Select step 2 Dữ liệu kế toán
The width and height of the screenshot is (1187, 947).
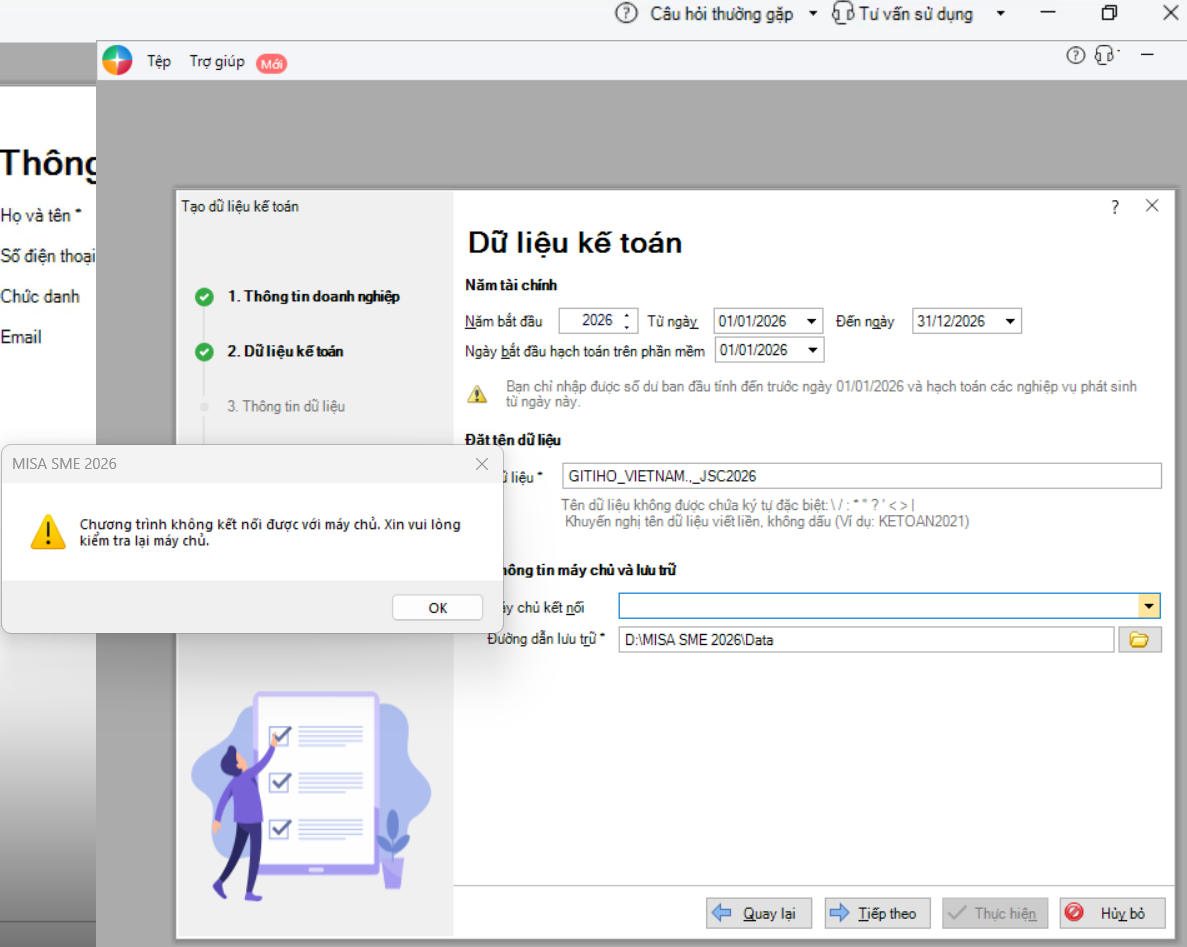click(285, 351)
